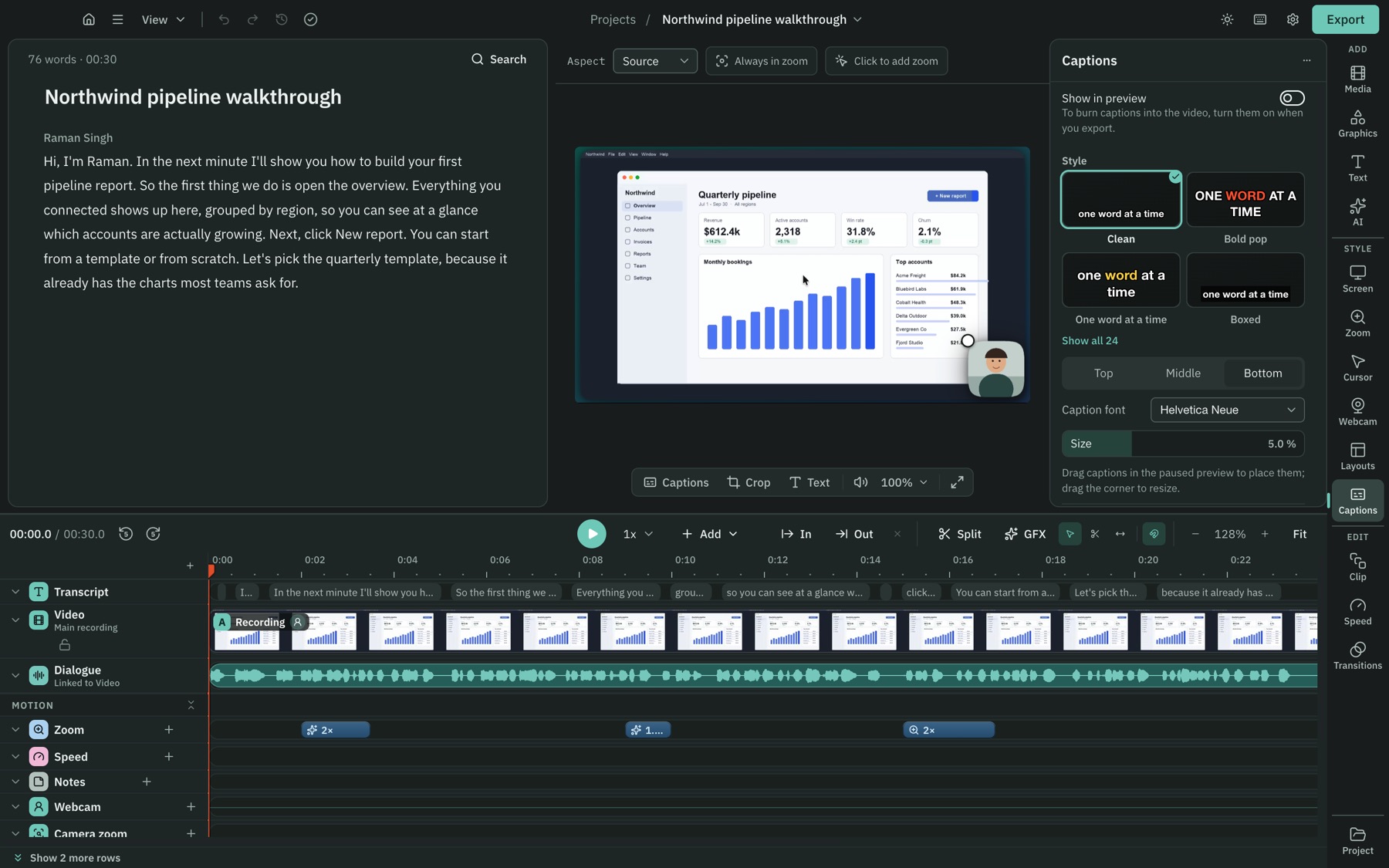Screen dimensions: 1389x868
Task: Toggle Show in preview switch
Action: click(x=1292, y=98)
